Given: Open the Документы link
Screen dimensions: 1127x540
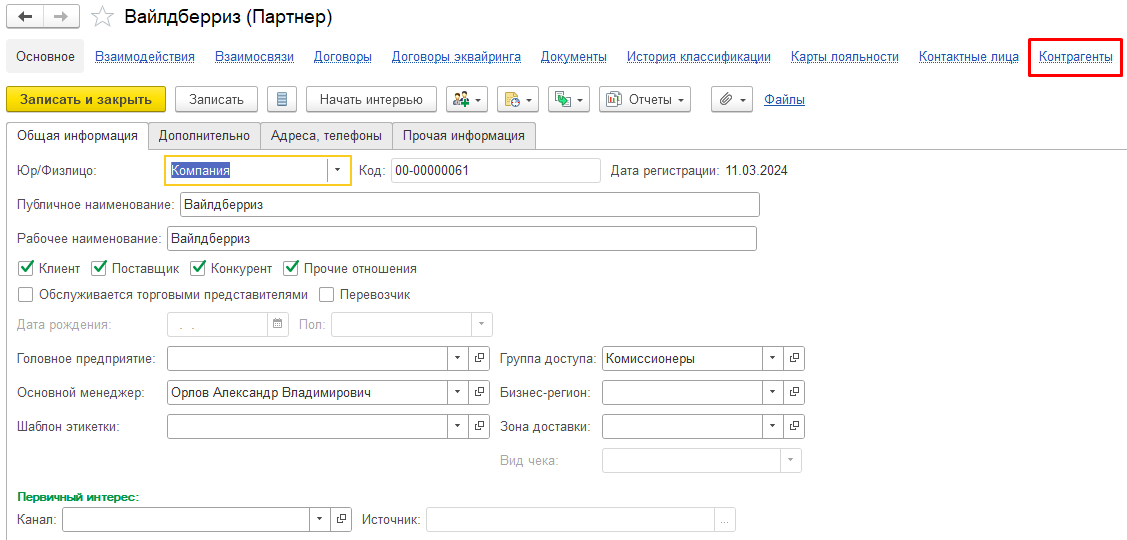Looking at the screenshot, I should pos(574,57).
